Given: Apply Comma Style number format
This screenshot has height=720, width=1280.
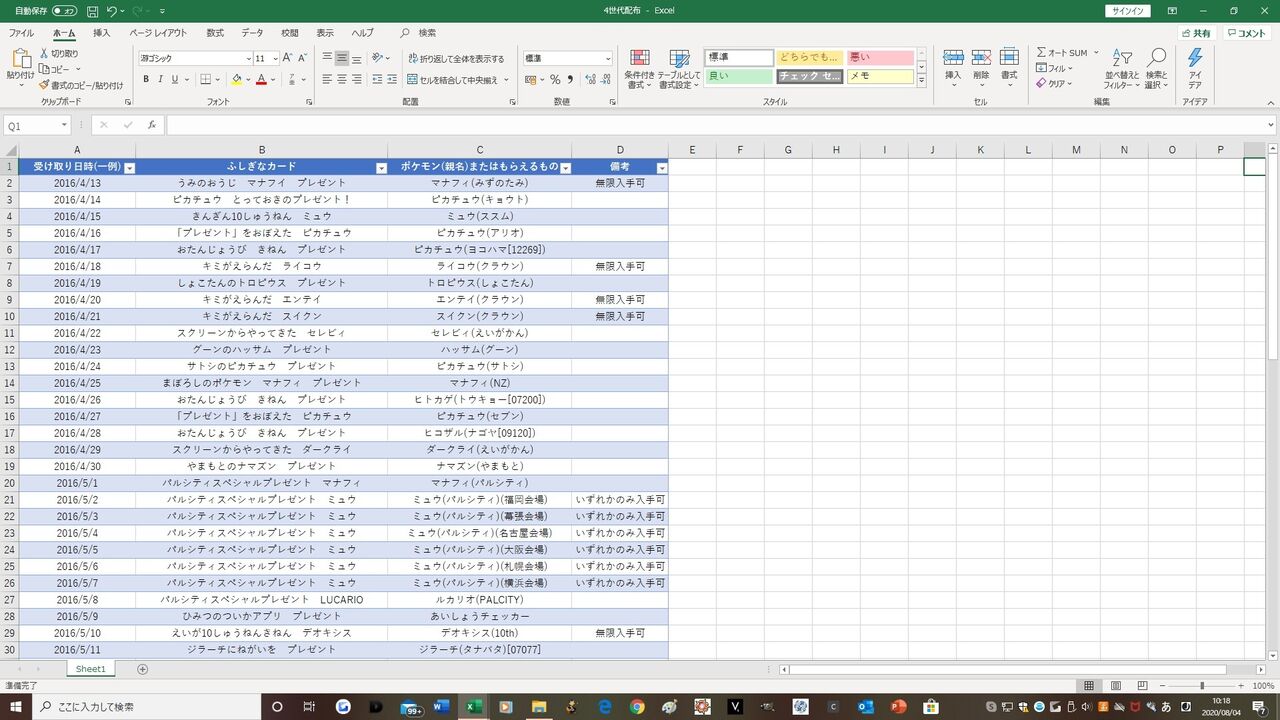Looking at the screenshot, I should click(x=570, y=80).
